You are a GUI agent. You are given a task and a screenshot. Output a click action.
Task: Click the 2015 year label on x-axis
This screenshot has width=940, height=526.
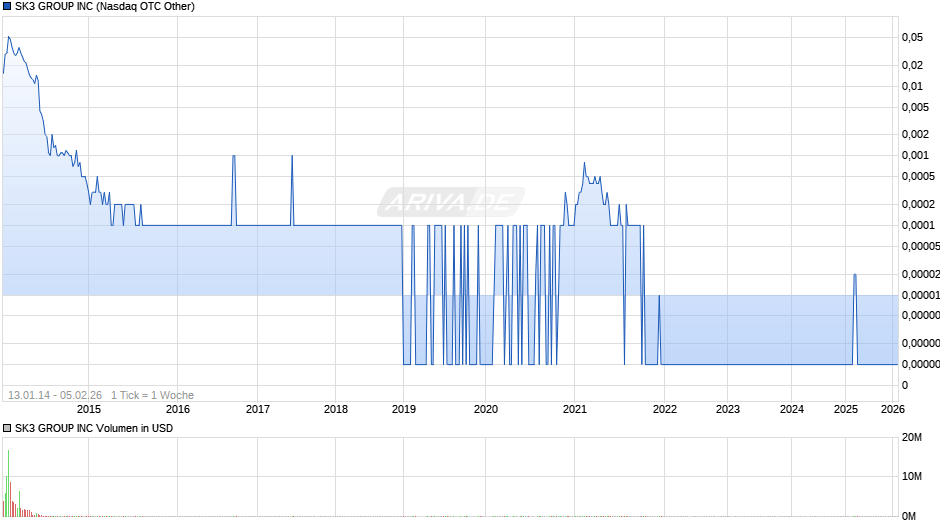(89, 409)
